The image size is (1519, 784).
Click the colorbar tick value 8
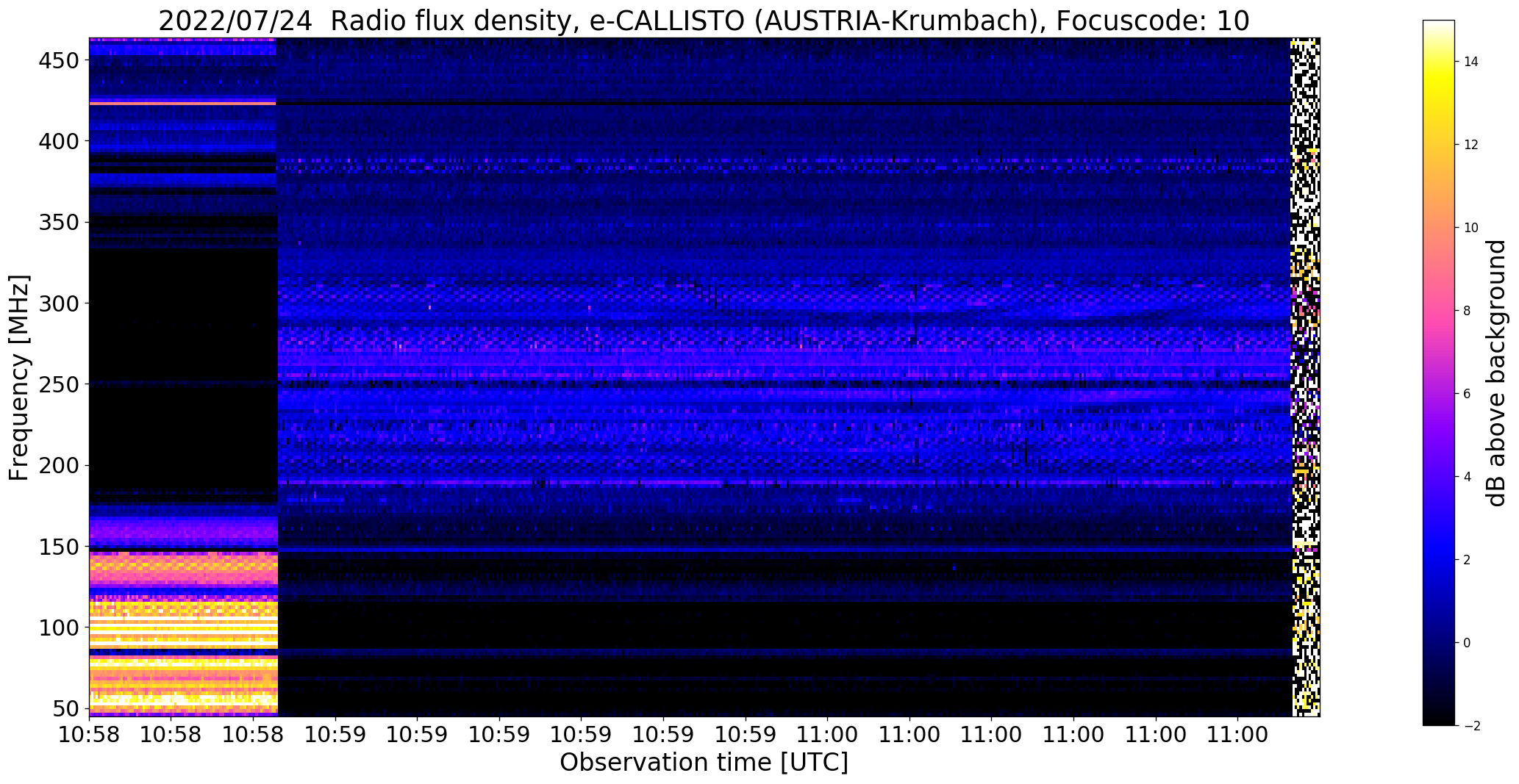1468,311
